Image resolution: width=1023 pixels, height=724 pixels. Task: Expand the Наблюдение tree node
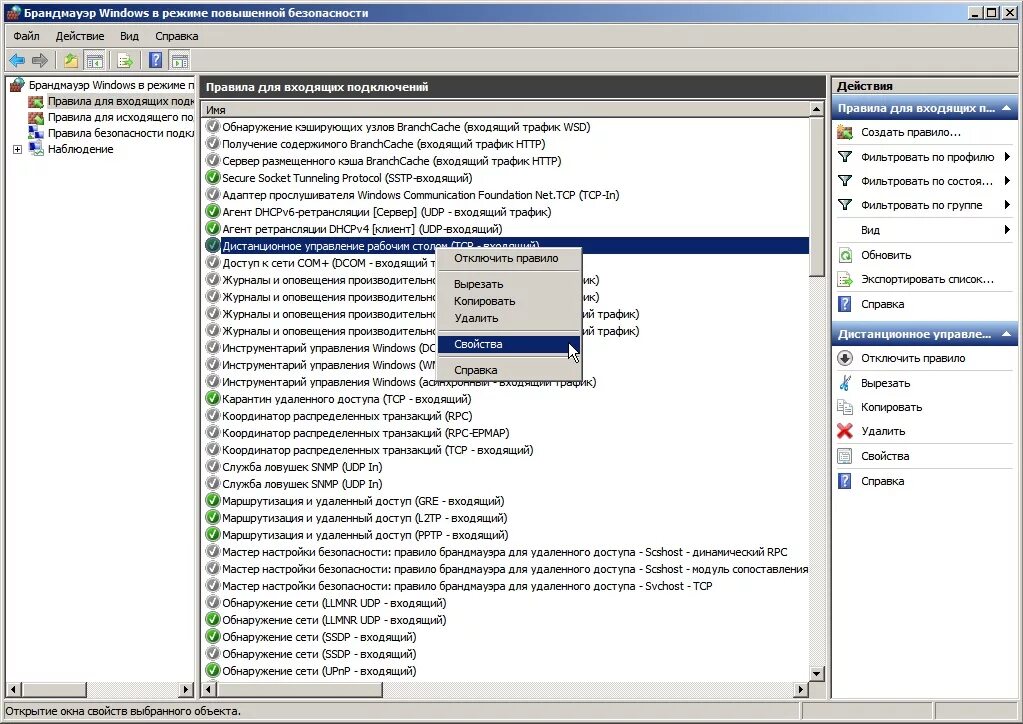point(18,149)
